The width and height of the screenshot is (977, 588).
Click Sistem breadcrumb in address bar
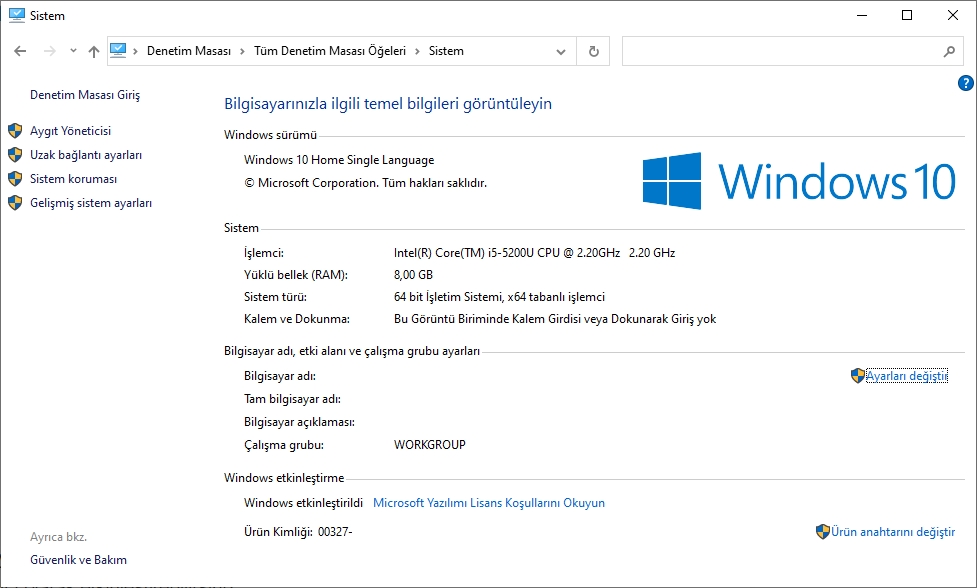[x=446, y=51]
